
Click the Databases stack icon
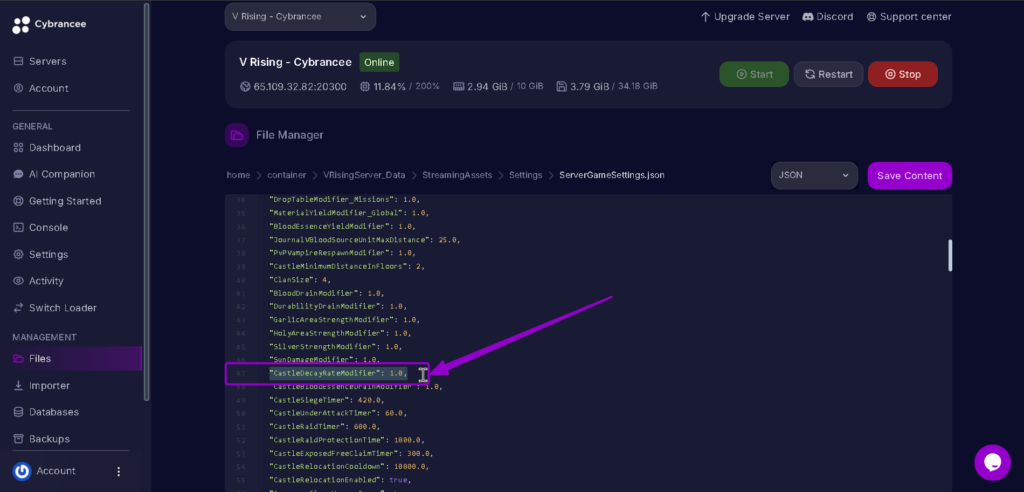tap(18, 412)
